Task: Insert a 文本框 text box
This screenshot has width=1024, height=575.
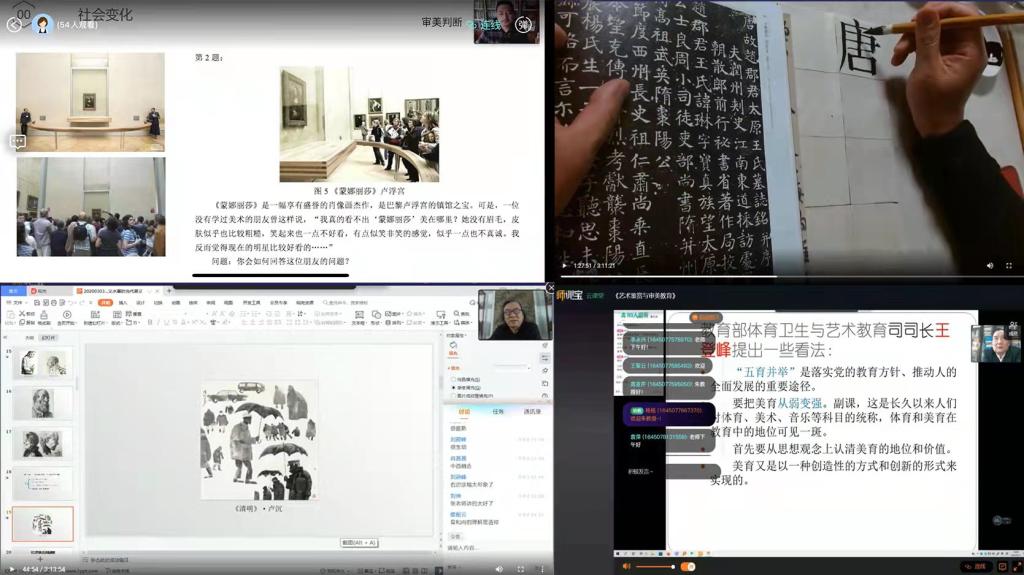Action: click(x=359, y=318)
